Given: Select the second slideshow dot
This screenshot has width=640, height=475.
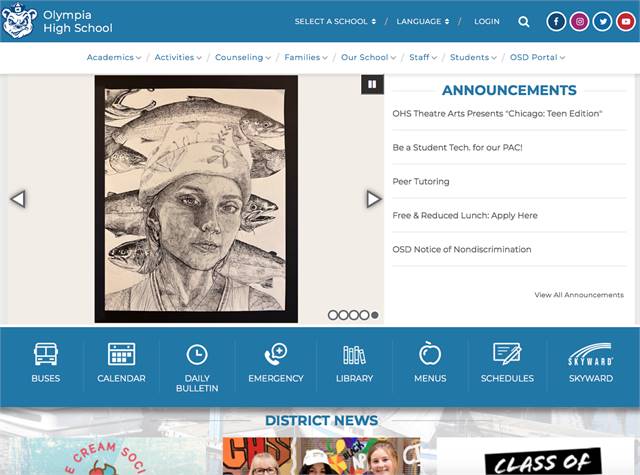Looking at the screenshot, I should [x=343, y=315].
